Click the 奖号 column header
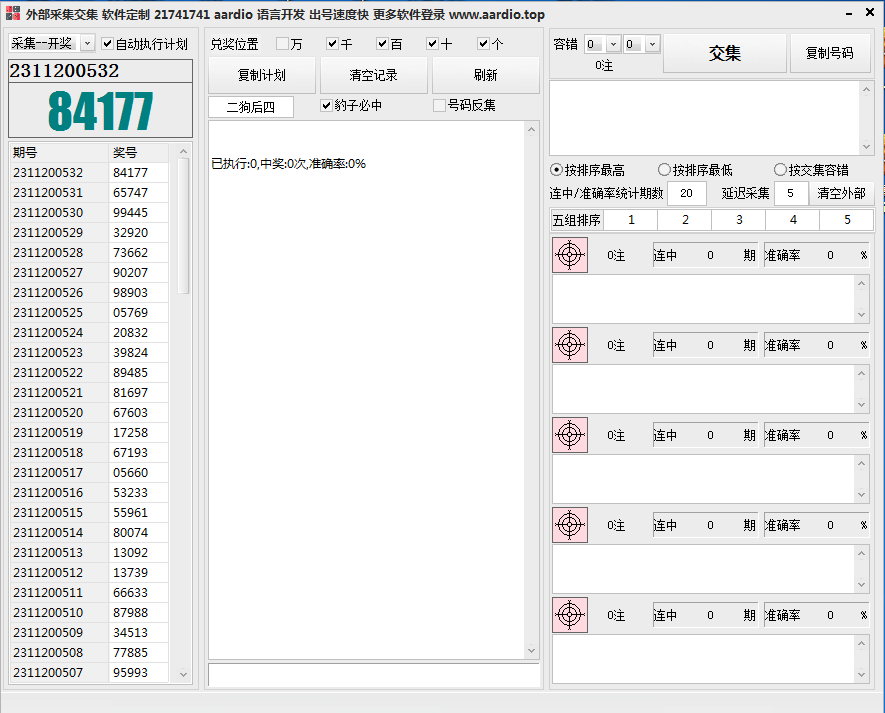 (x=139, y=152)
